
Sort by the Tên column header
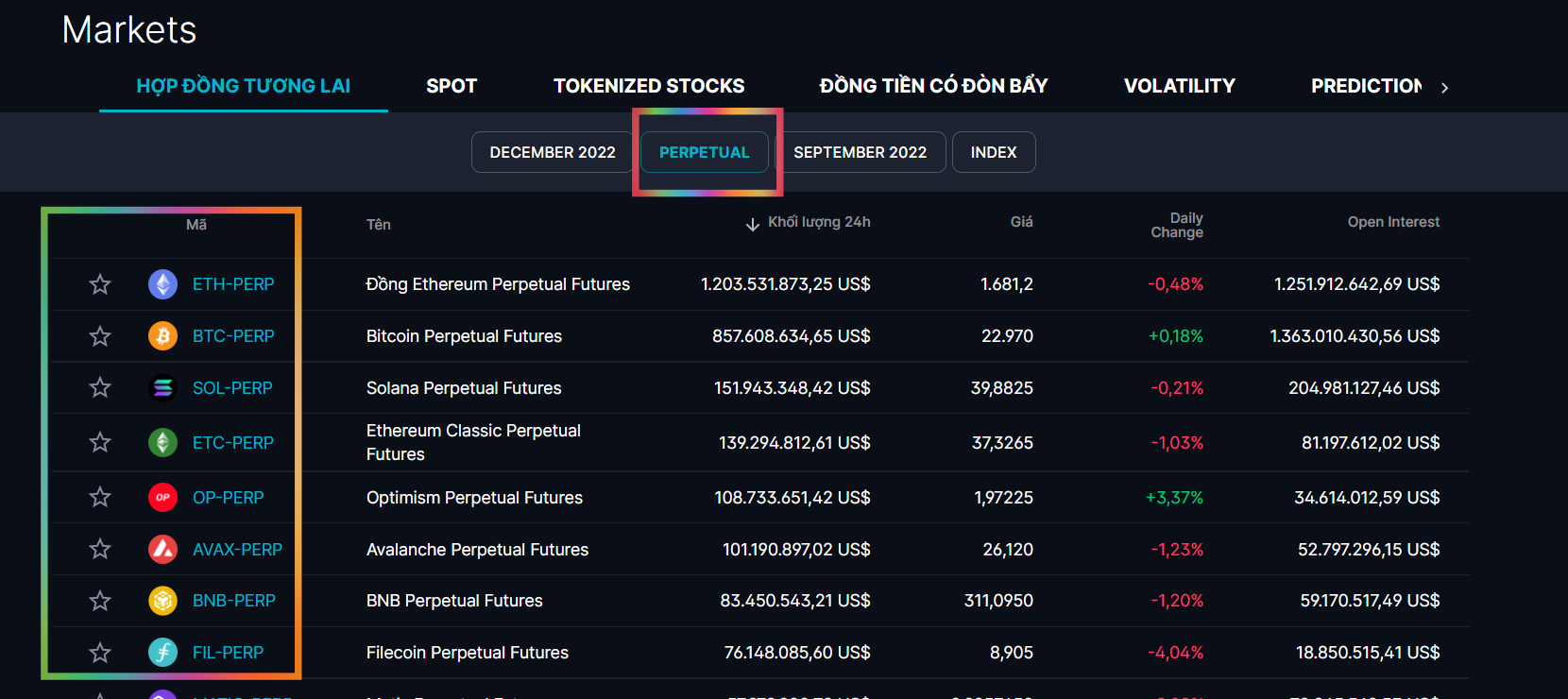click(x=379, y=225)
